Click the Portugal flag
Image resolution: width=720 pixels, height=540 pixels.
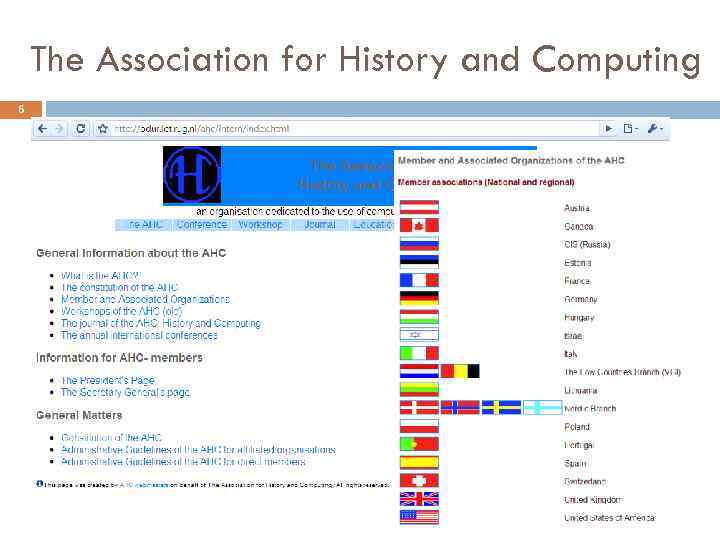click(x=419, y=444)
